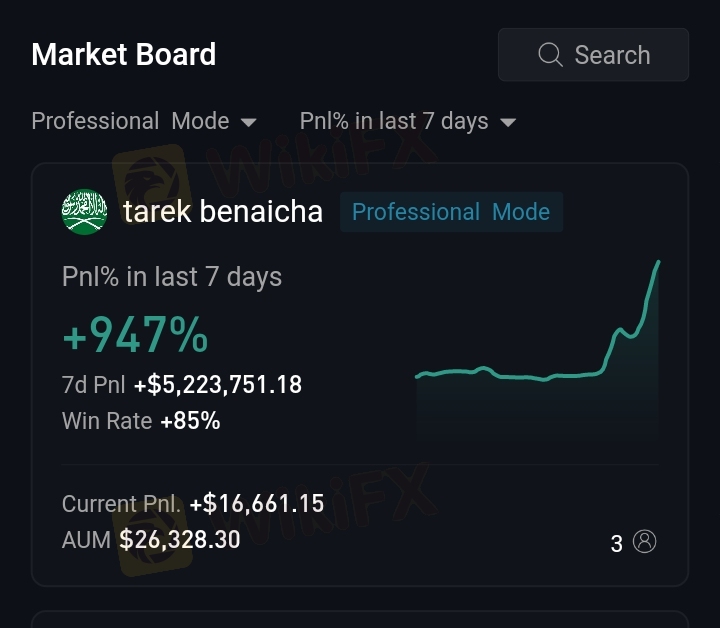The width and height of the screenshot is (720, 628).
Task: Select the Pnl% in last 7 days filter text
Action: [x=394, y=121]
